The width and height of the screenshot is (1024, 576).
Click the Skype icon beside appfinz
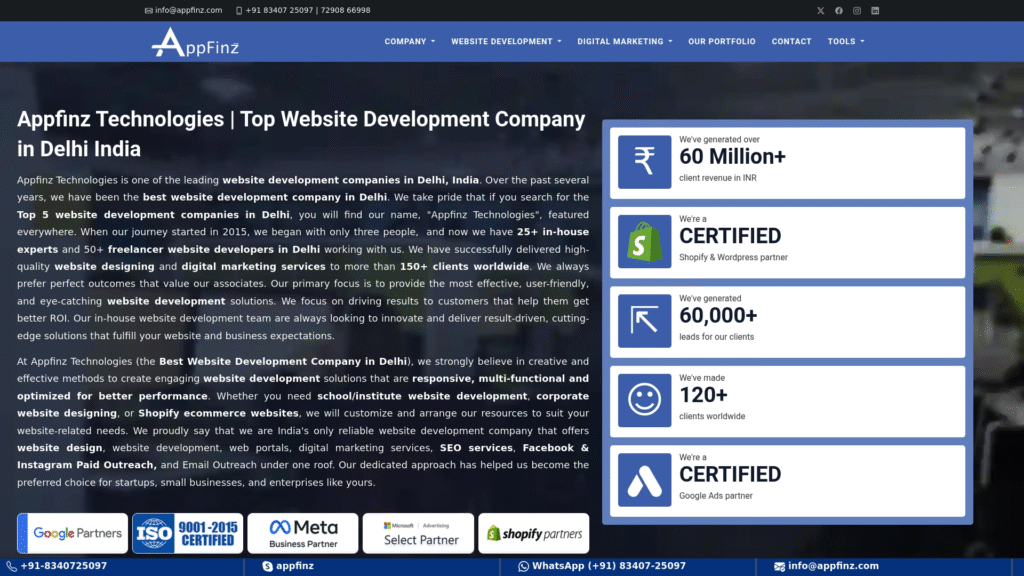267,566
